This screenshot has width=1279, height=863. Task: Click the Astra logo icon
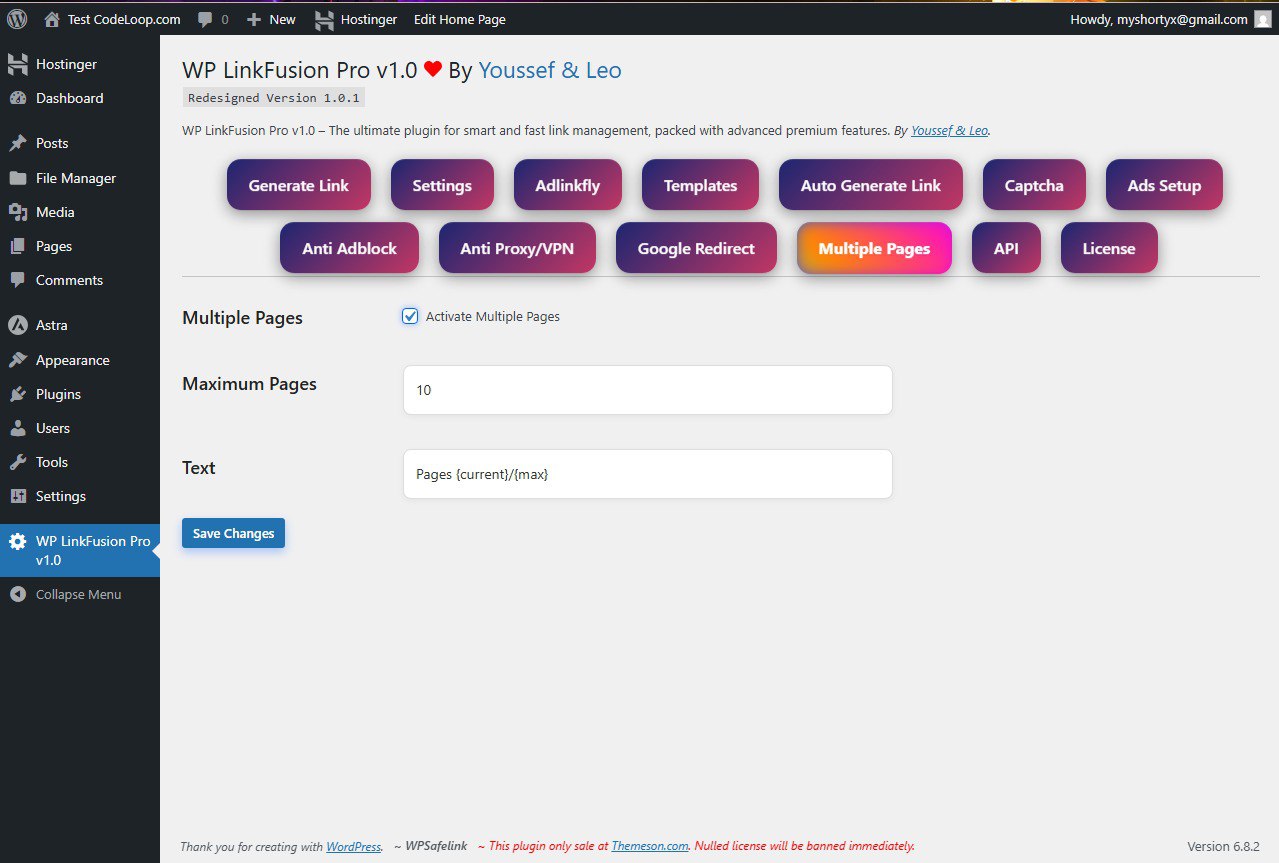pyautogui.click(x=18, y=325)
